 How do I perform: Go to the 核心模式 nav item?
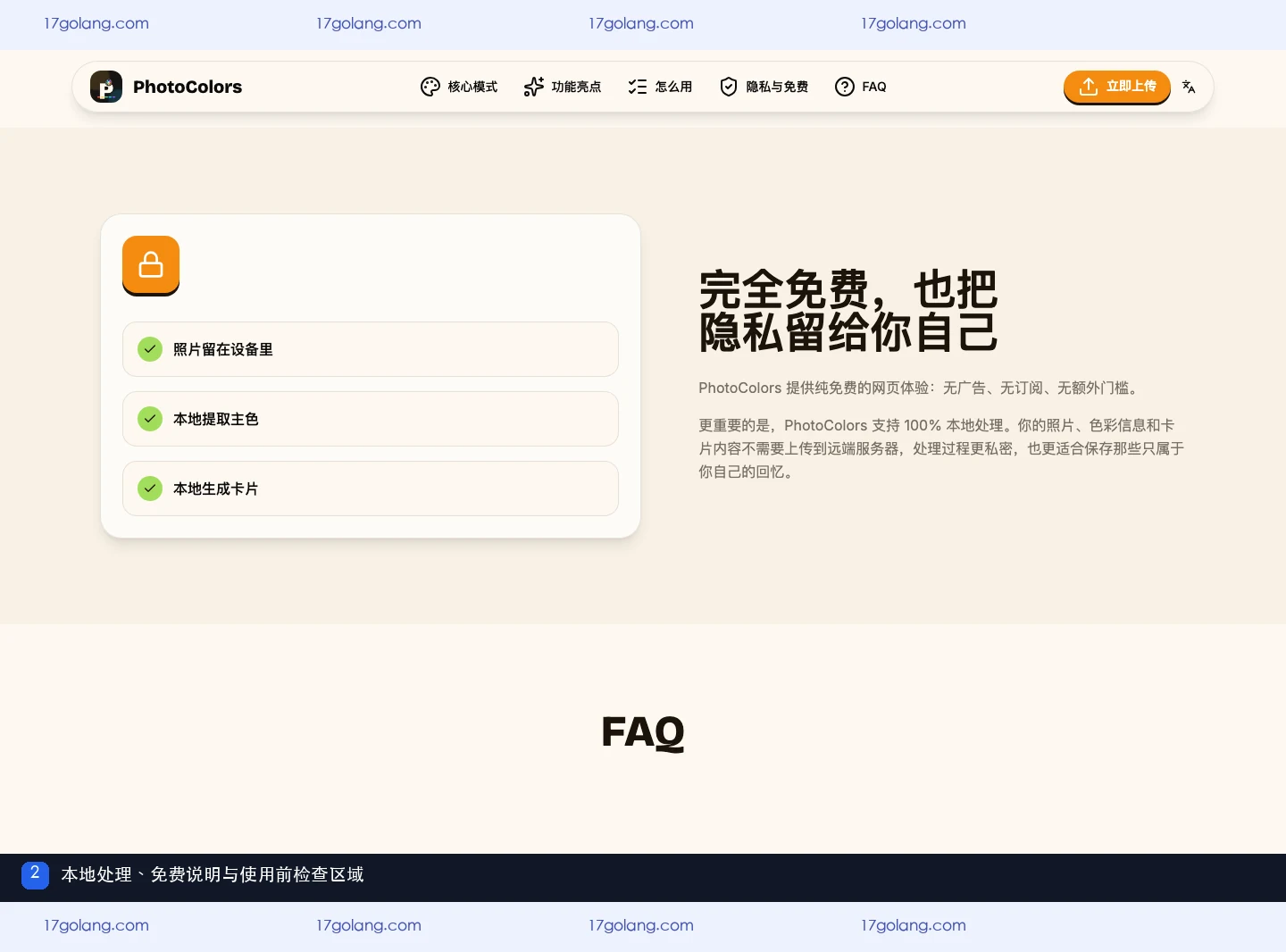point(459,87)
